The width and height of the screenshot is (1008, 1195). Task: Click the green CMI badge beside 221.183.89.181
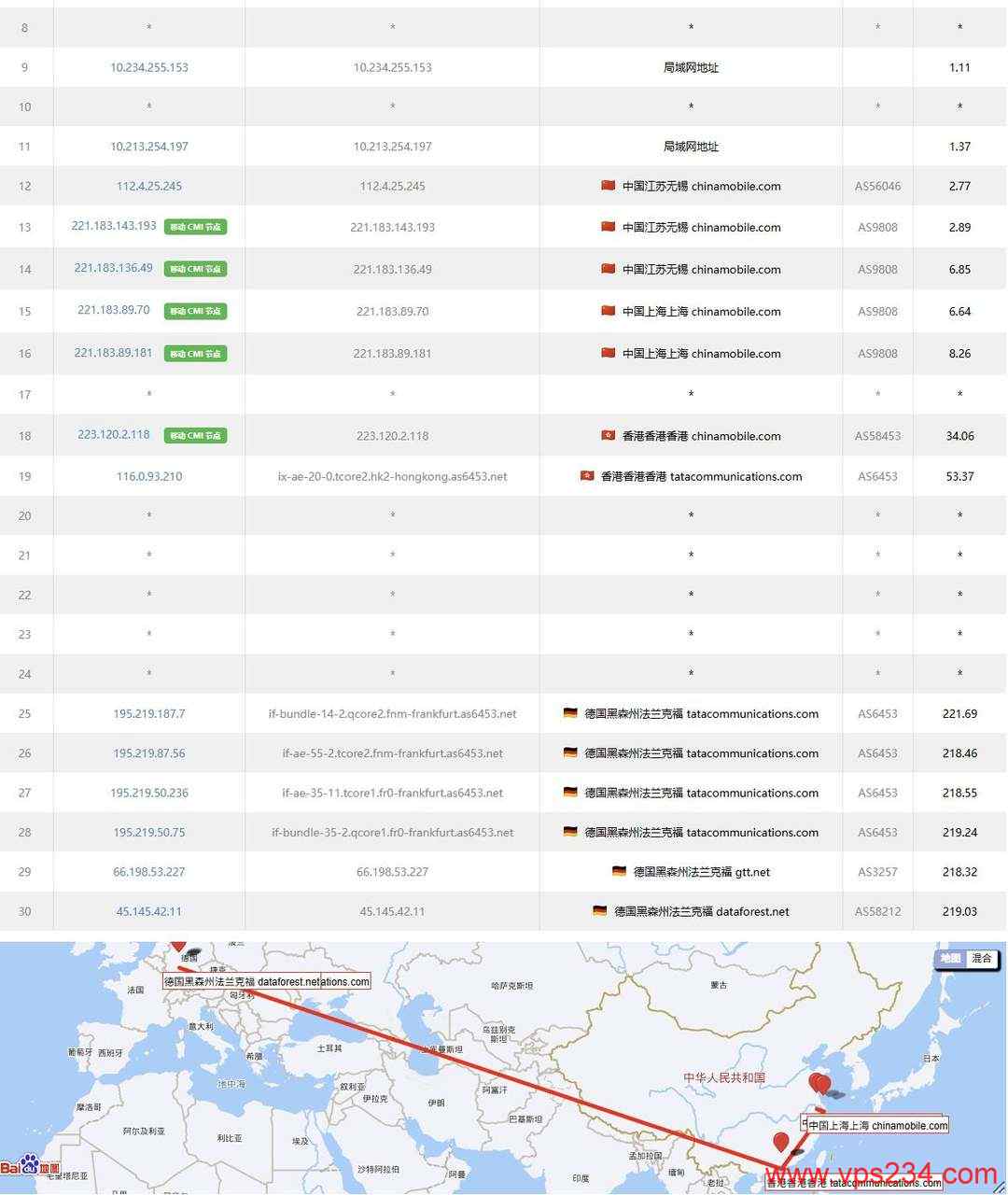tap(196, 354)
